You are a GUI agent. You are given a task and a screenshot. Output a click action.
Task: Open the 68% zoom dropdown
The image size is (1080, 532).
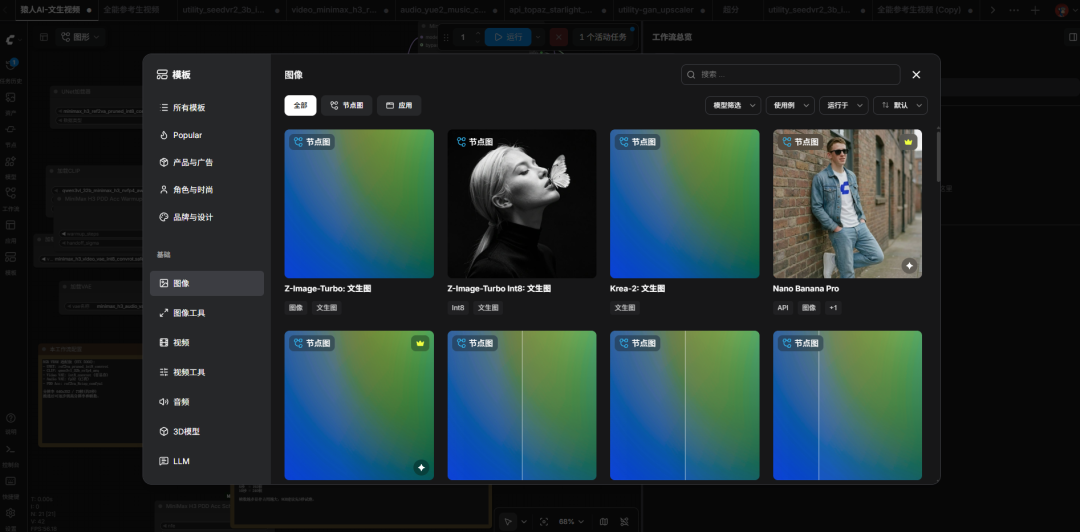[x=571, y=522]
